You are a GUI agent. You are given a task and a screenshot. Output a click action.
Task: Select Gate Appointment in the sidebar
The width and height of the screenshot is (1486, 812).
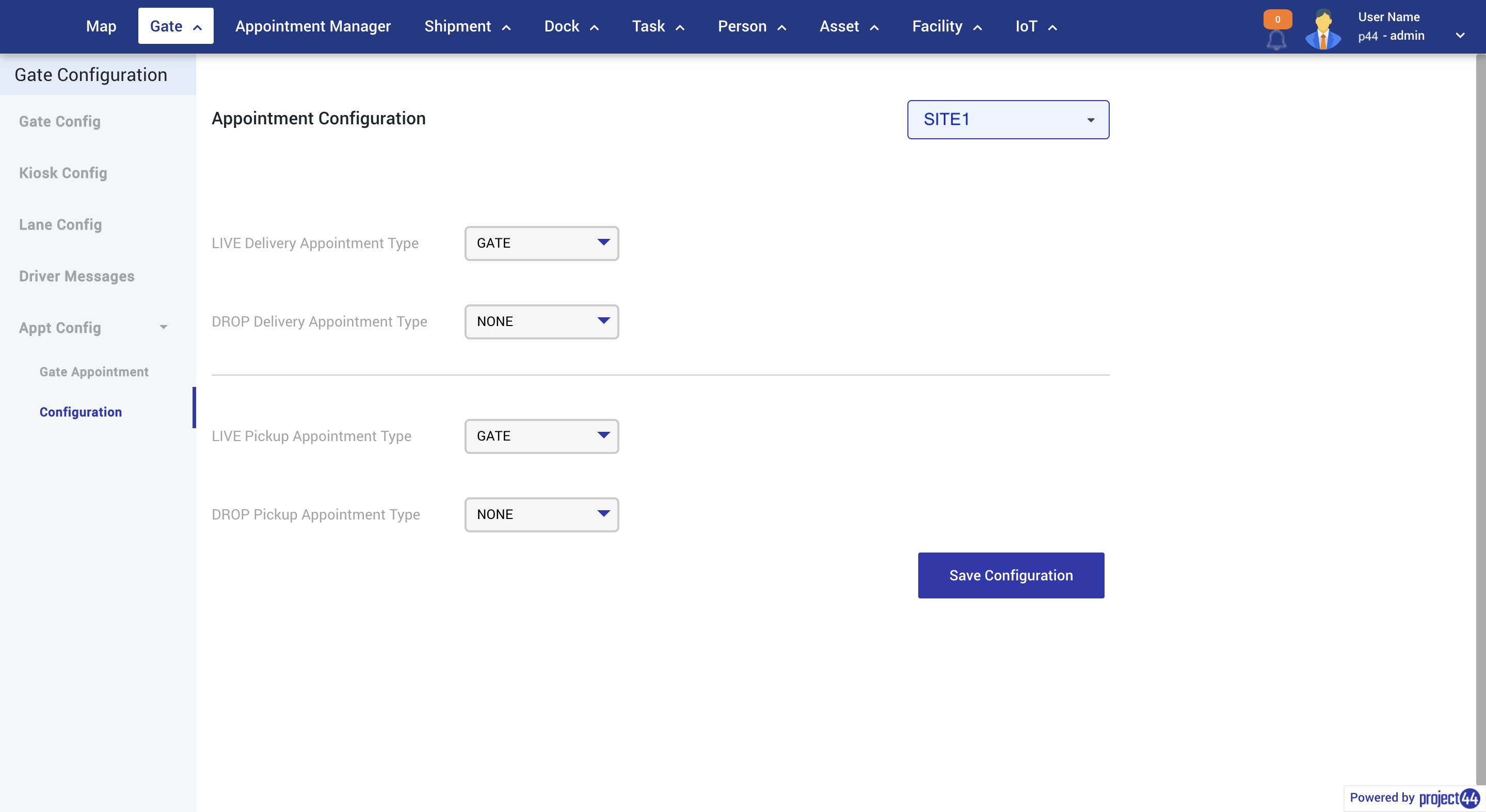tap(94, 371)
